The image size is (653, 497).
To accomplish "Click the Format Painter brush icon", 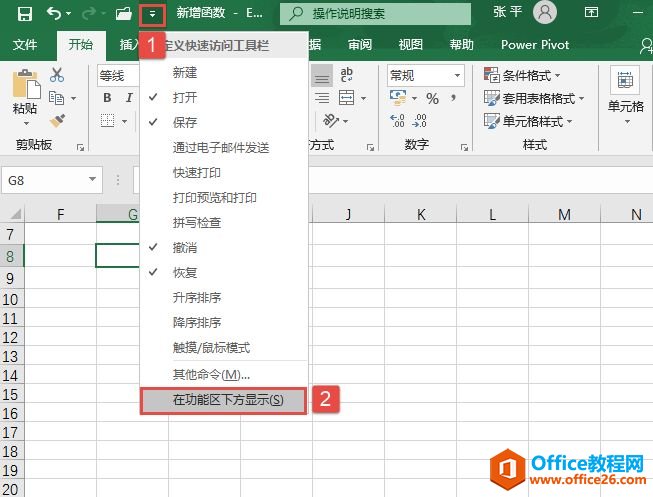I will 57,121.
